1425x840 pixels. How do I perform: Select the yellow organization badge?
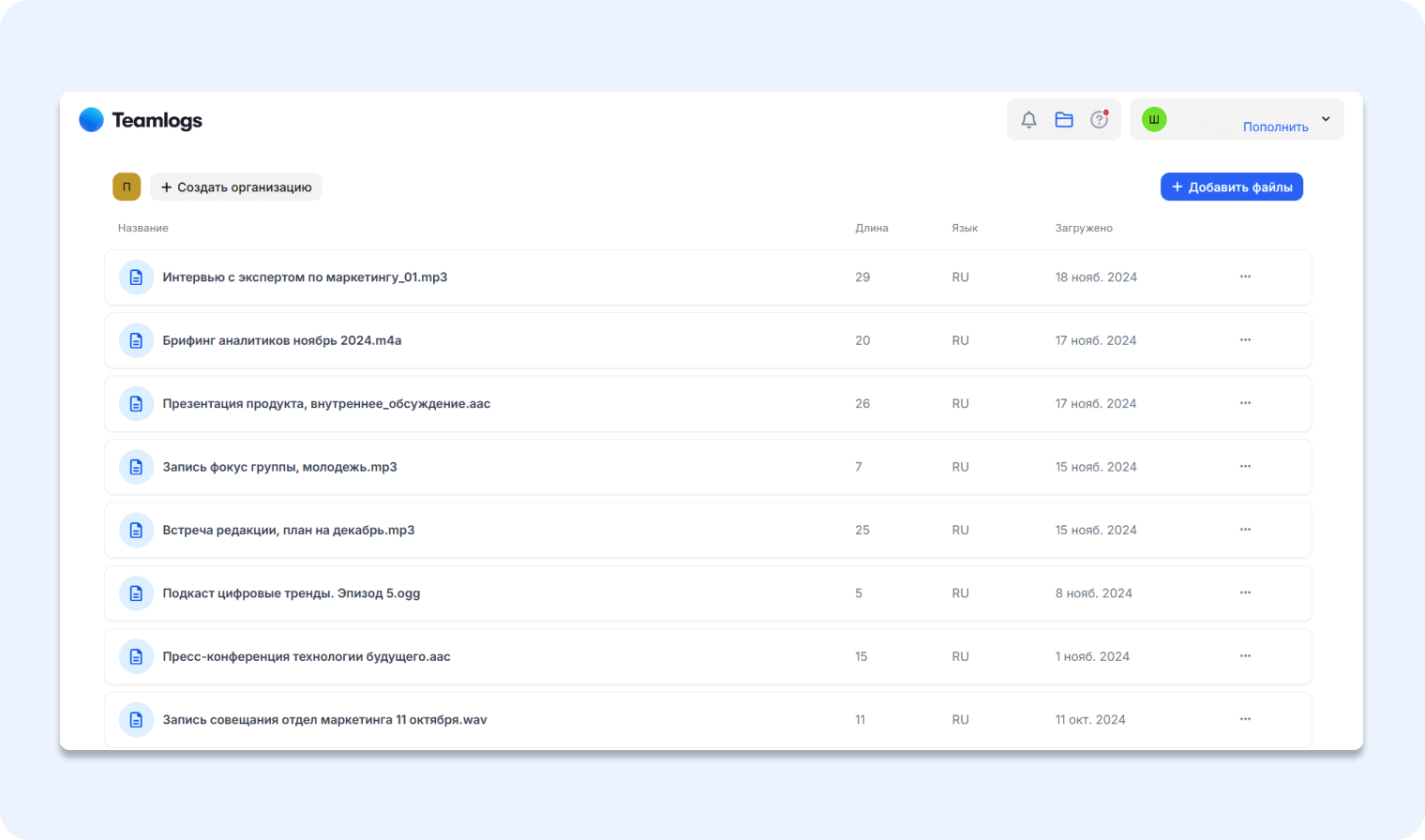[127, 187]
